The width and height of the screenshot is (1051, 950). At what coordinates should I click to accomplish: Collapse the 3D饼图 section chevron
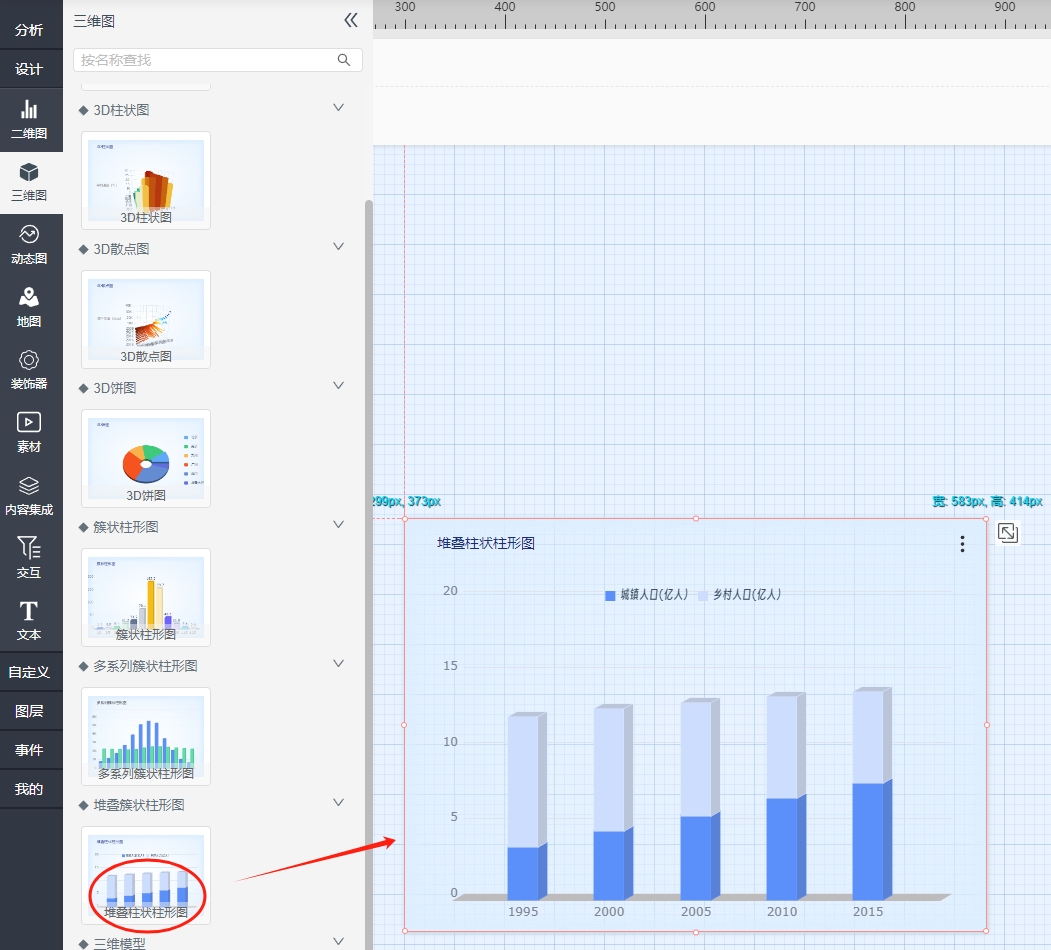[x=338, y=386]
